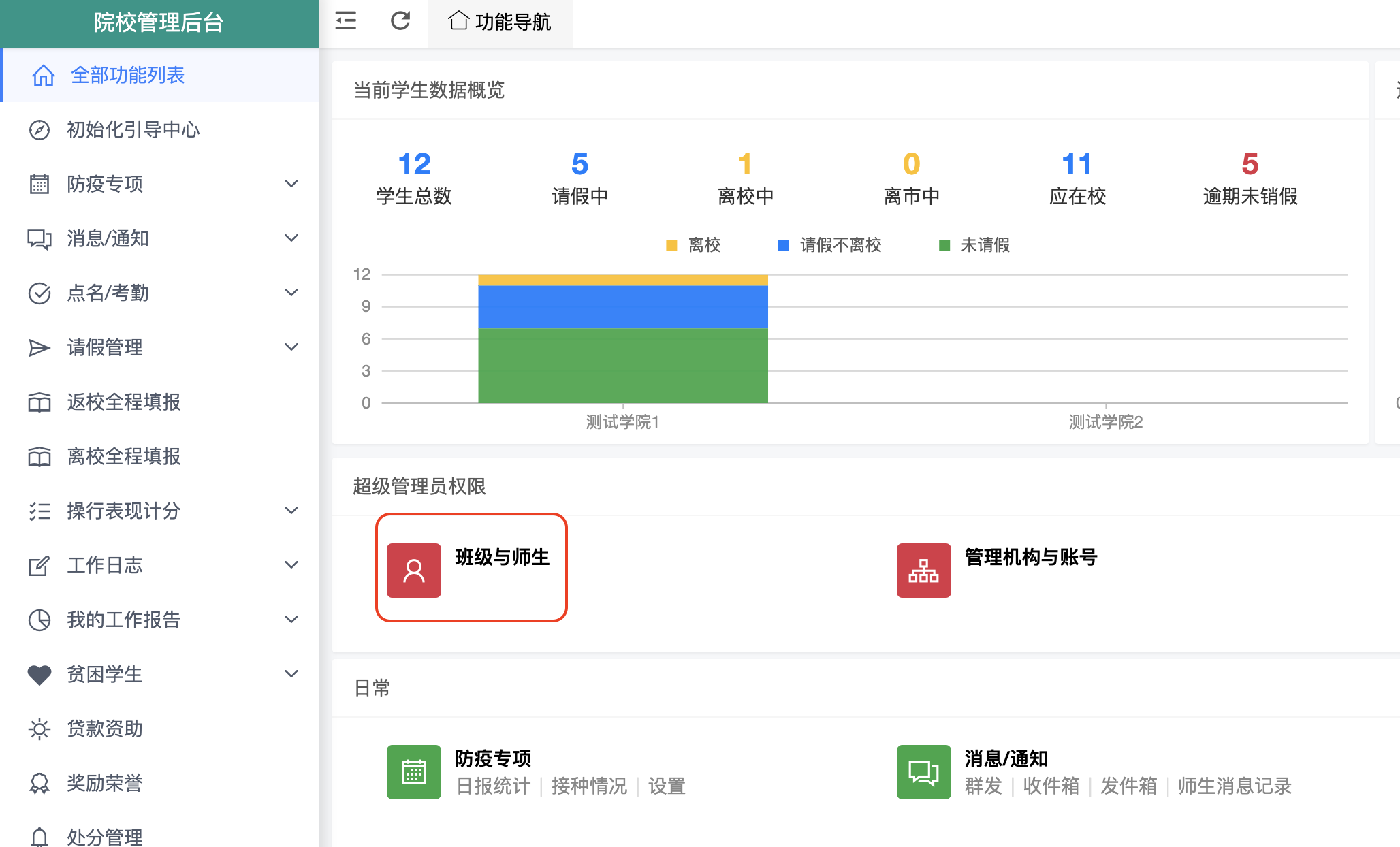Expand the 点名/考勤 chevron

(291, 293)
